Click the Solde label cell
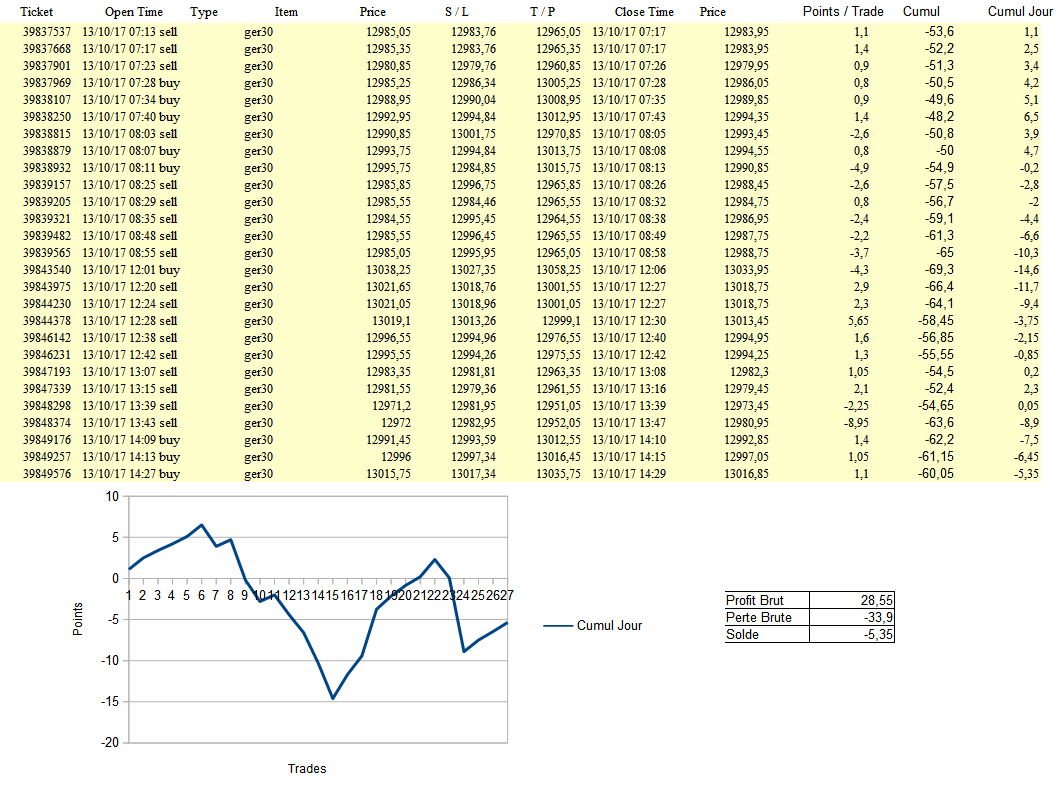Viewport: 1058px width, 791px height. click(x=767, y=634)
